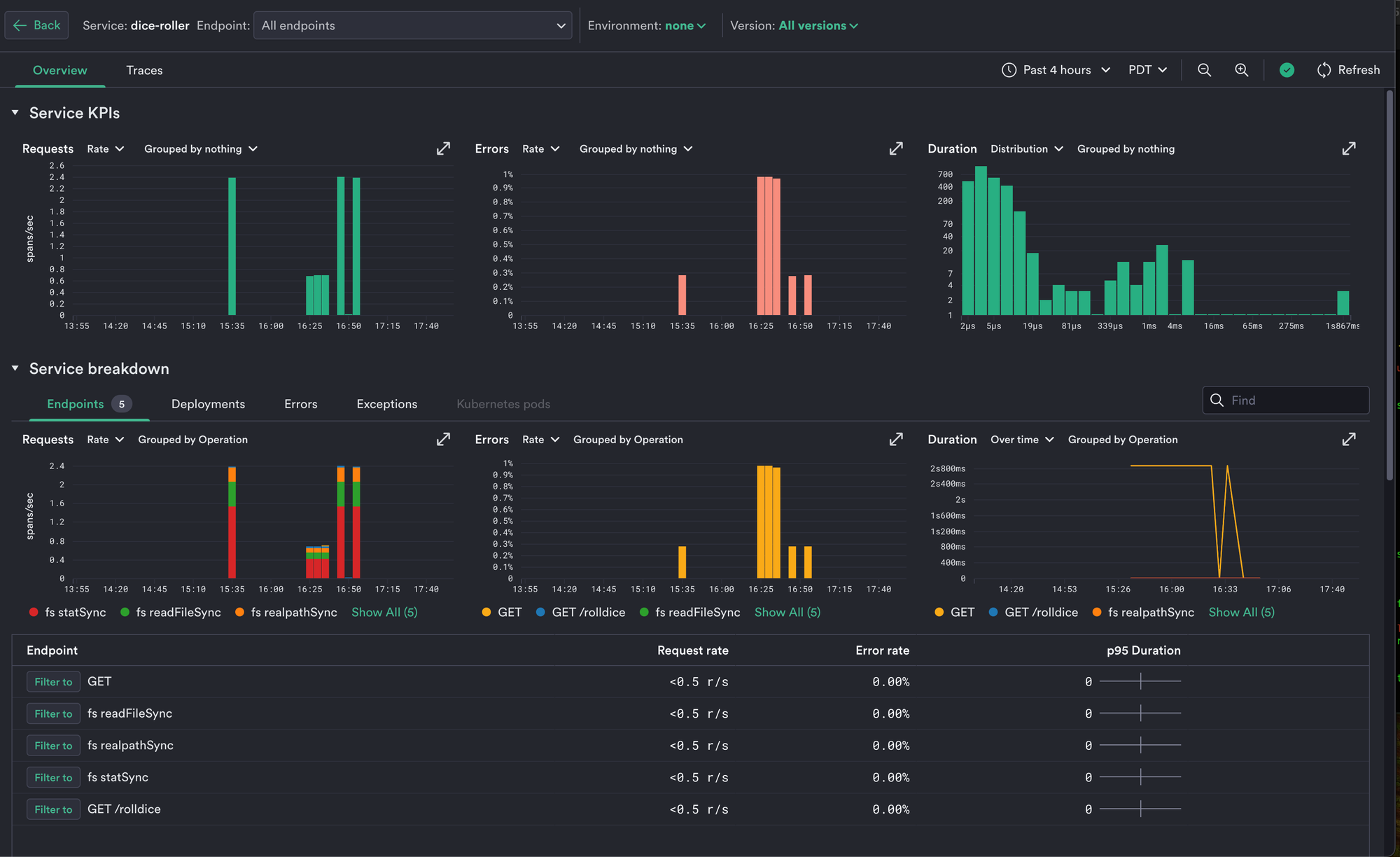This screenshot has width=1400, height=857.
Task: Toggle 'fs realpathSync' legend in Duration chart
Action: [1144, 612]
